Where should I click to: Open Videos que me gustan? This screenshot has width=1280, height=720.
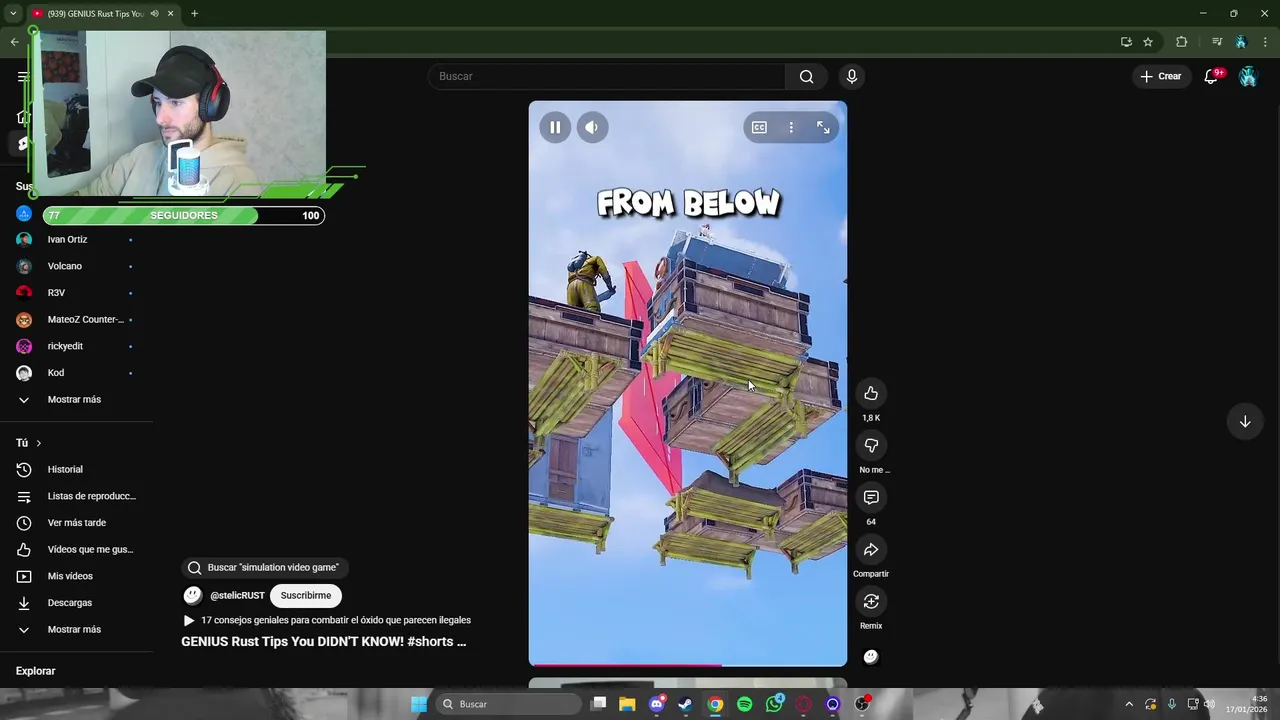[x=76, y=549]
